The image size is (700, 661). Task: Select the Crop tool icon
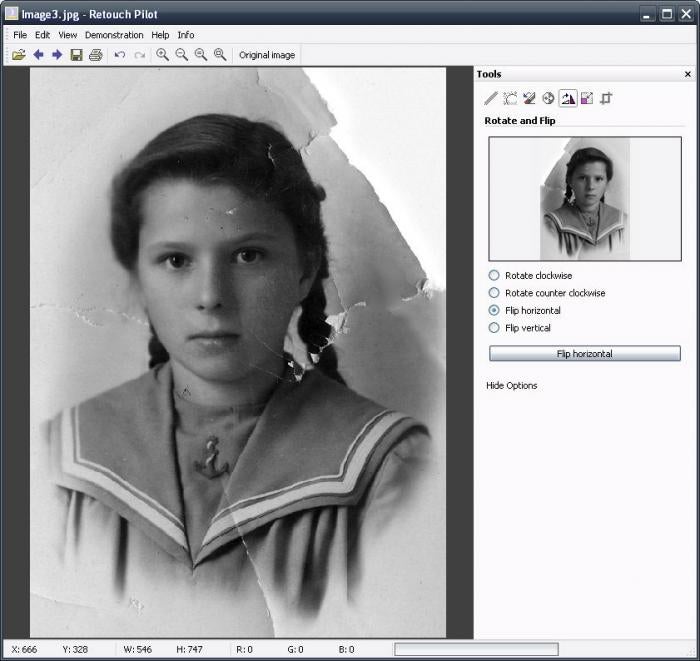pyautogui.click(x=606, y=98)
